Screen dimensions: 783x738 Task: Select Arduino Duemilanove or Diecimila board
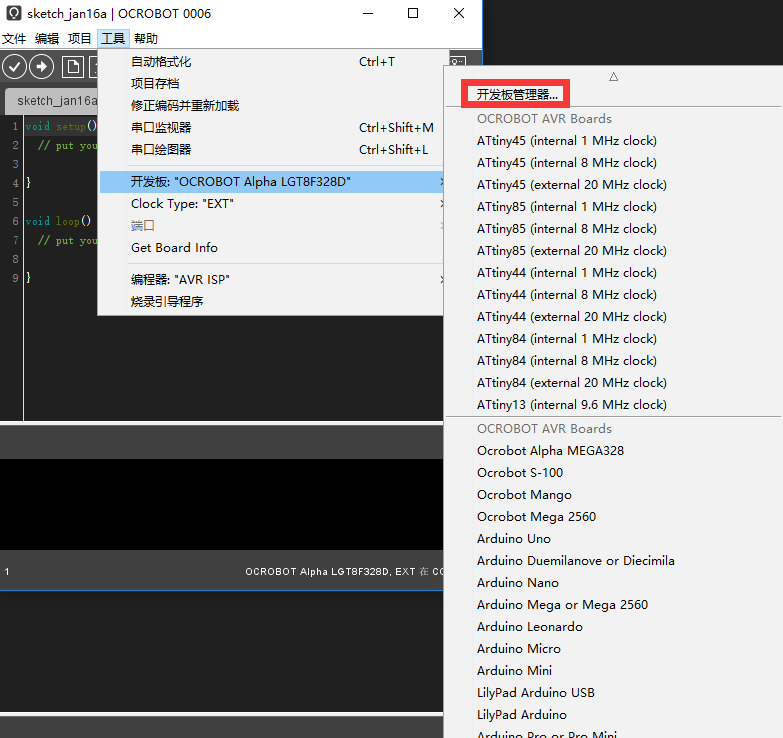575,561
